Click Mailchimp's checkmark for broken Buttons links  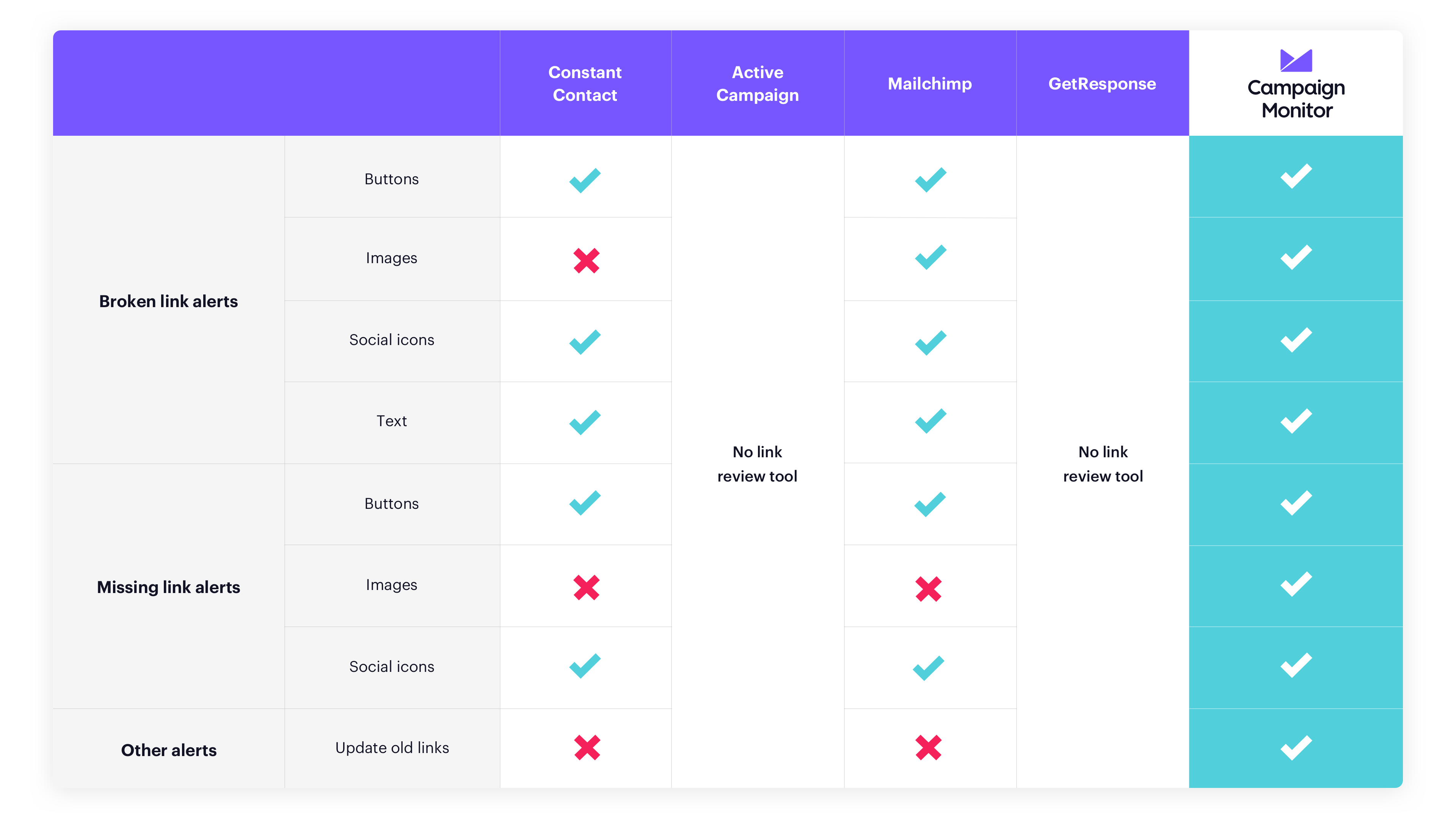click(x=930, y=180)
